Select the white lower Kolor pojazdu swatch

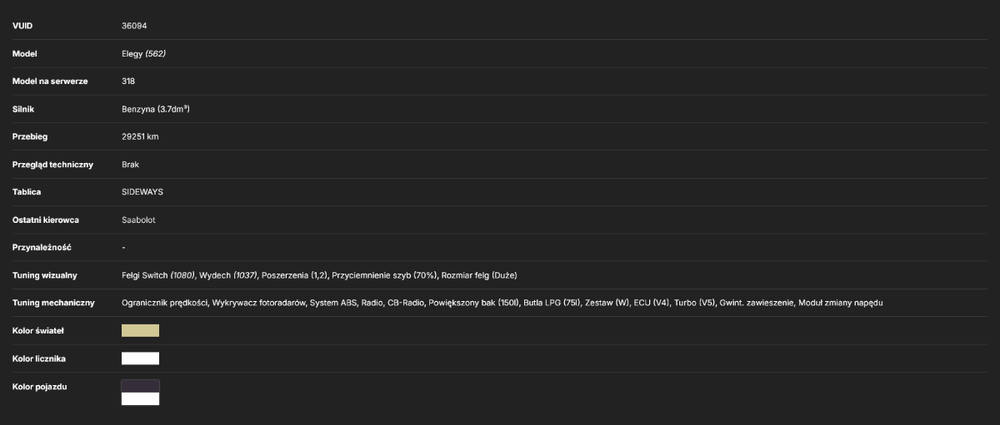click(x=140, y=399)
